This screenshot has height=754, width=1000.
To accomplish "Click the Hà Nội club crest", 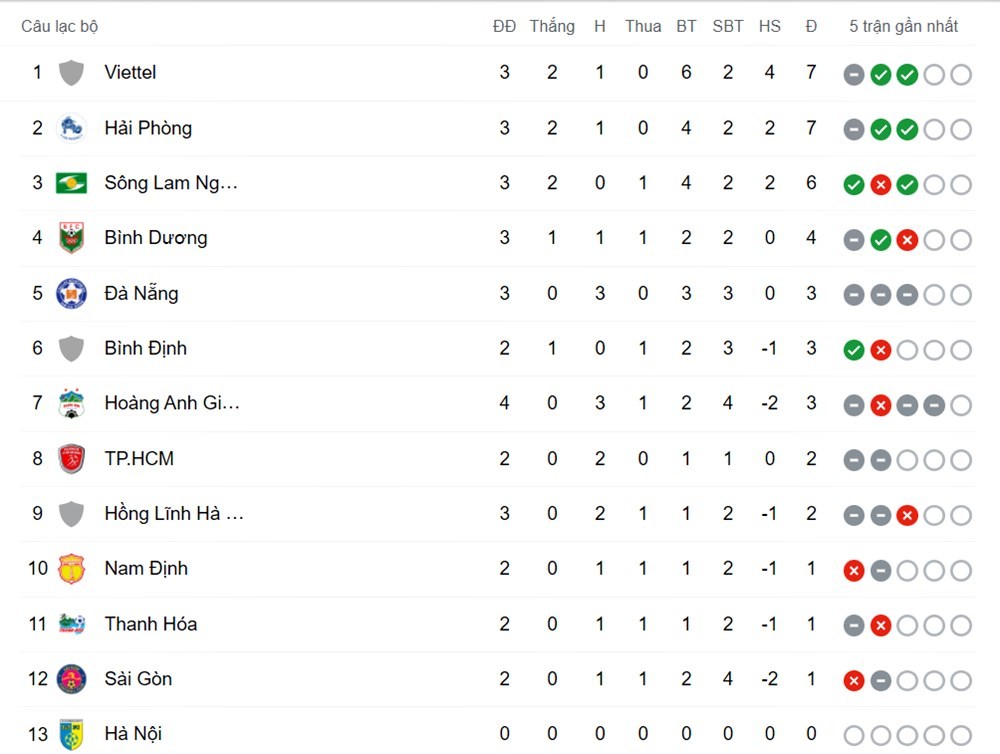I will [70, 733].
